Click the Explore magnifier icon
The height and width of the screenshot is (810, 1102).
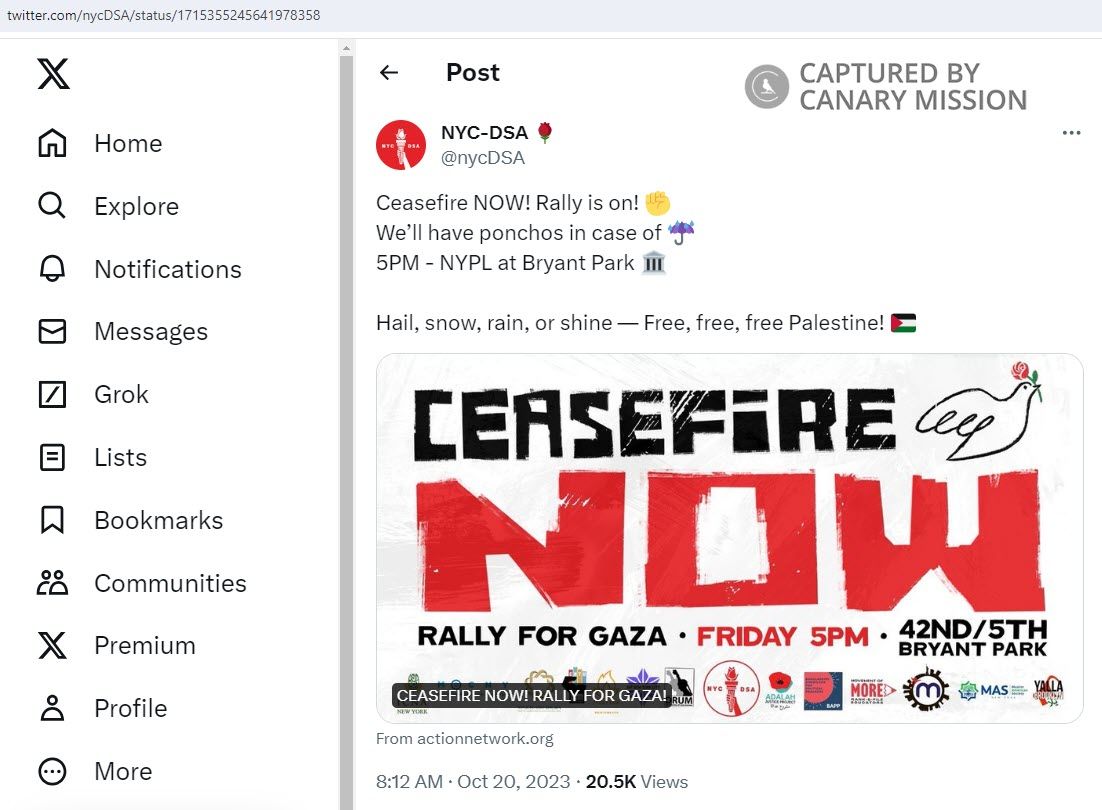coord(52,207)
